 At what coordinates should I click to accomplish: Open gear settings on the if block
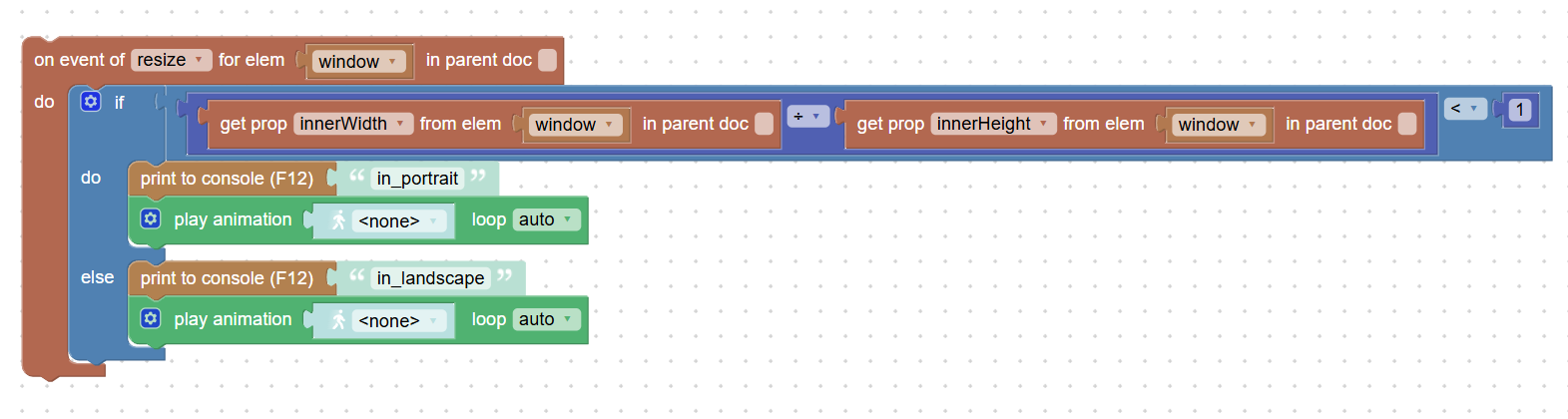point(91,101)
